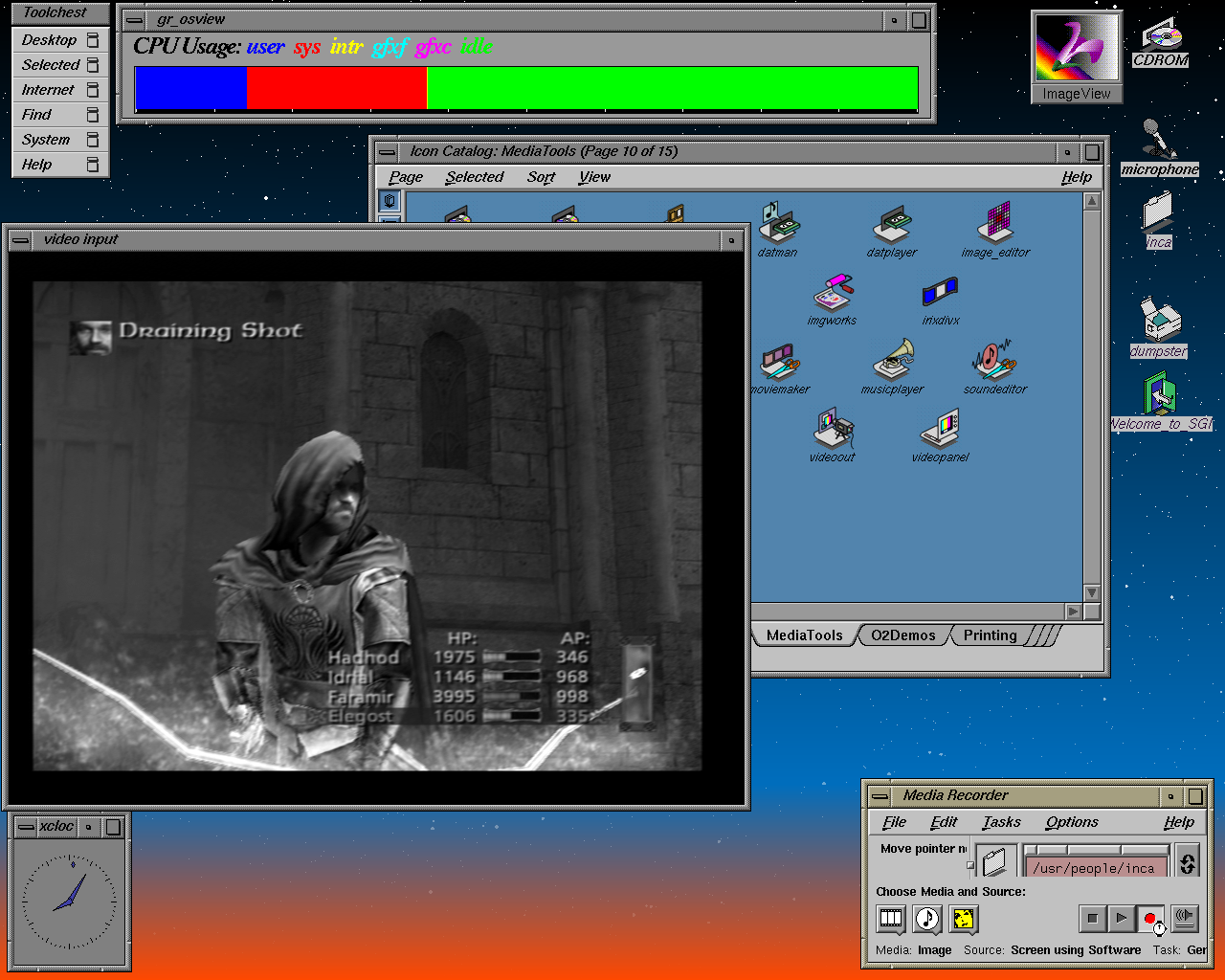Open xcloc window menu button
Screen dimensions: 1225x980
pyautogui.click(x=27, y=827)
